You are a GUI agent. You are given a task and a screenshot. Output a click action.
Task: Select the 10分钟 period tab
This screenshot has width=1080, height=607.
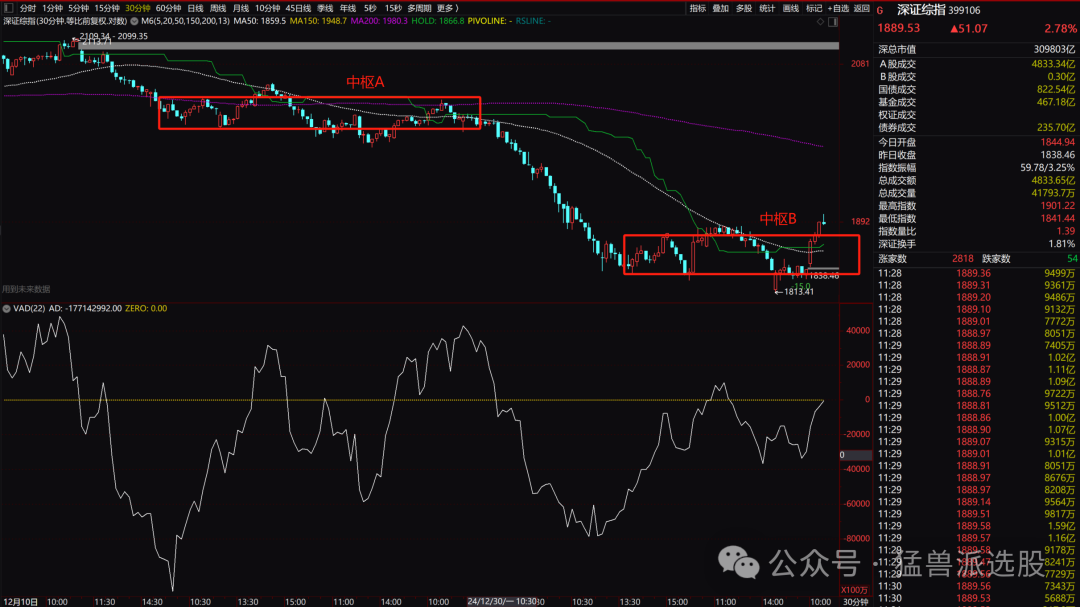267,8
